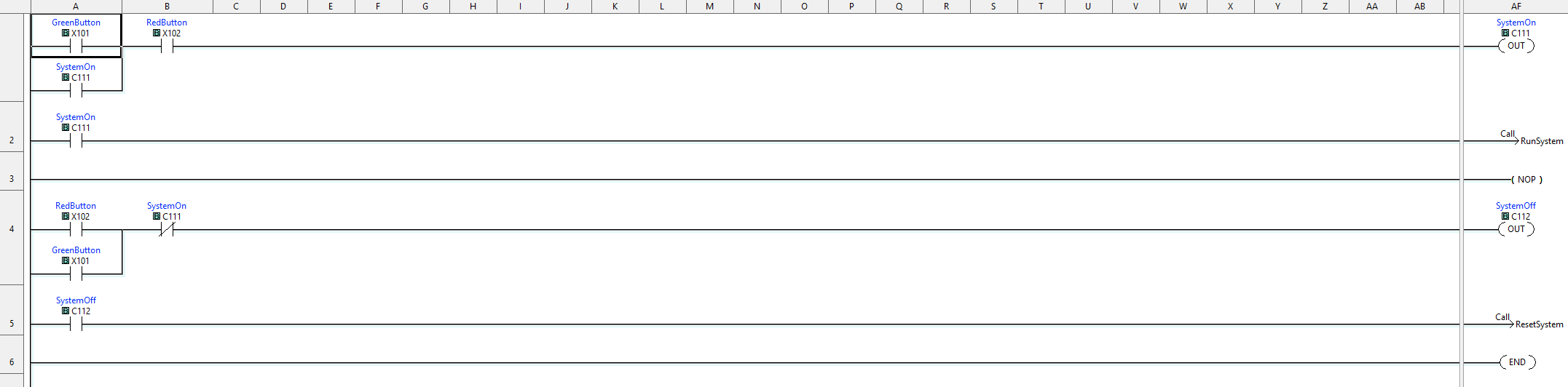Screen dimensions: 1568x387
Task: Click column header A
Action: pyautogui.click(x=76, y=6)
